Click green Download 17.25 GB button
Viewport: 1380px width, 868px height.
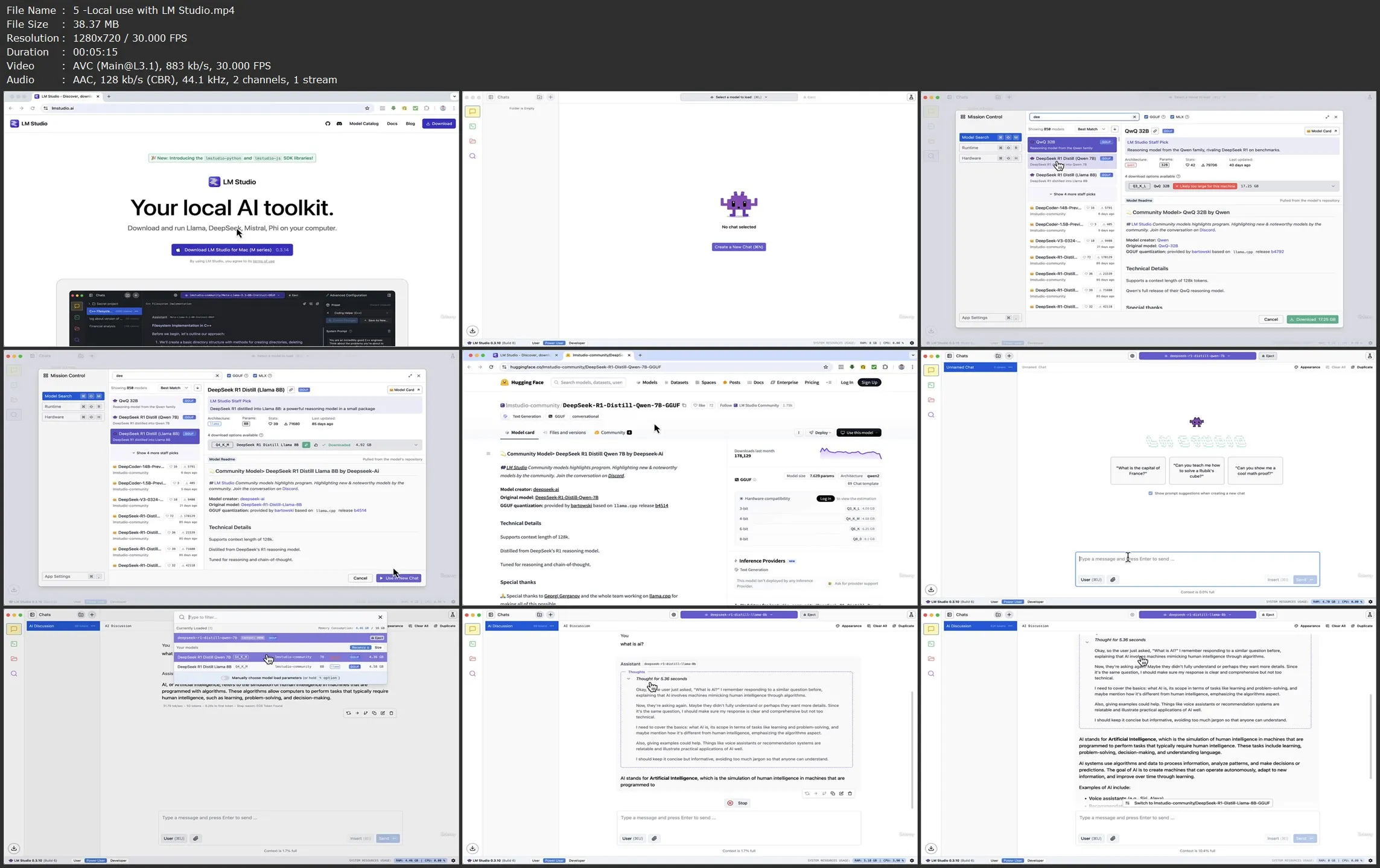tap(1312, 319)
